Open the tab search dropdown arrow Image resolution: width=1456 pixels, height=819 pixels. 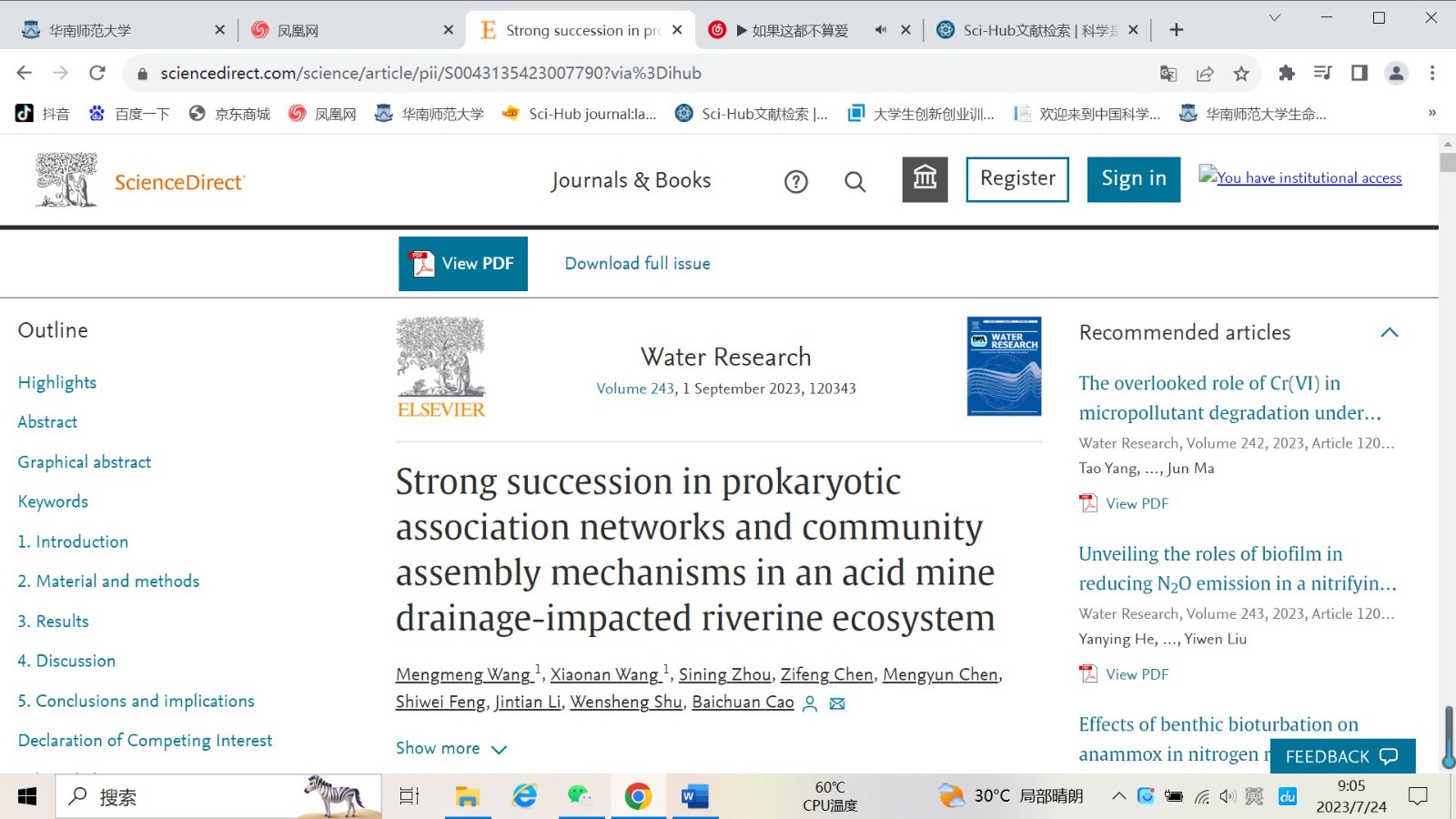(1274, 18)
